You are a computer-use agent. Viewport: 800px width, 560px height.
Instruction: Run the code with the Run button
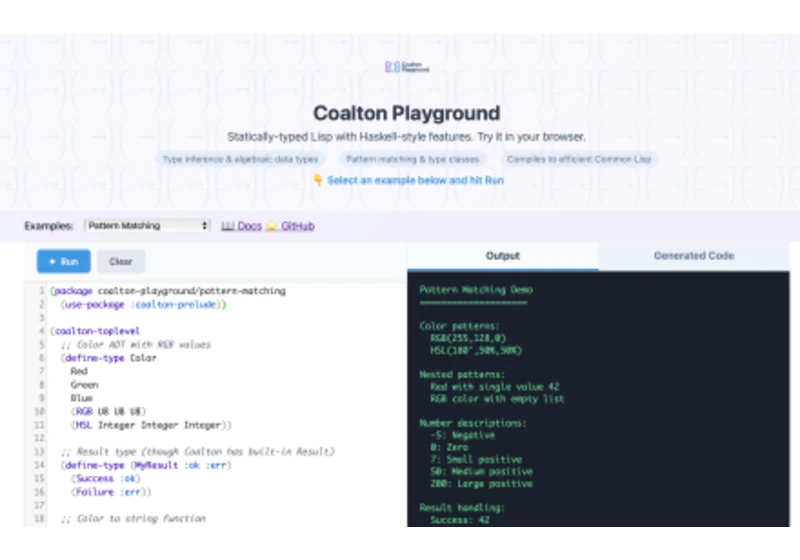tap(64, 262)
